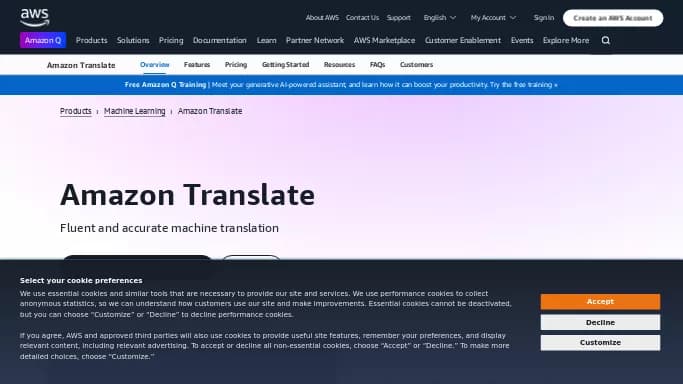
Task: Select the Resources tab
Action: (x=339, y=64)
